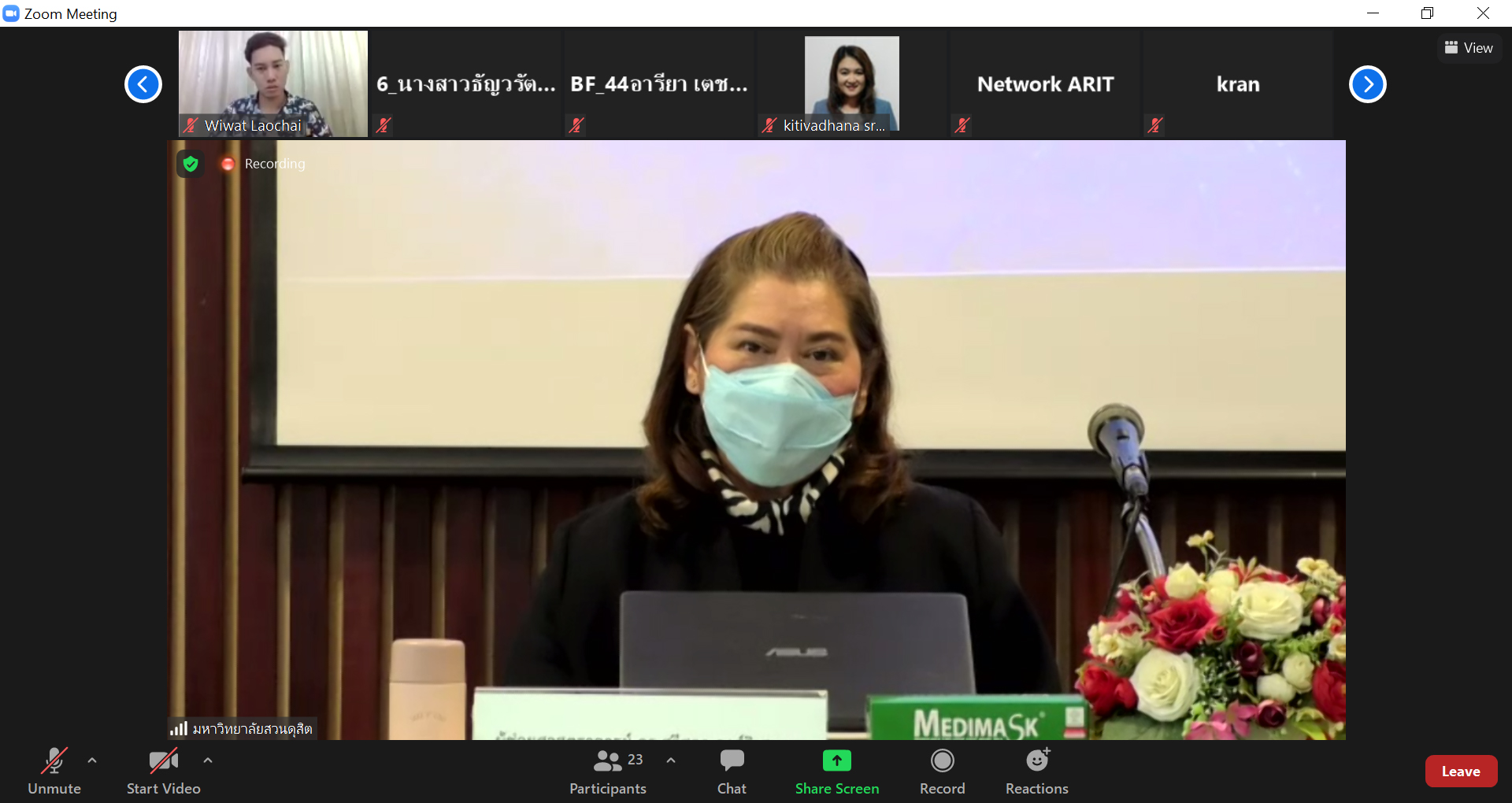The width and height of the screenshot is (1512, 803).
Task: Click Share Screen button
Action: coord(837,772)
